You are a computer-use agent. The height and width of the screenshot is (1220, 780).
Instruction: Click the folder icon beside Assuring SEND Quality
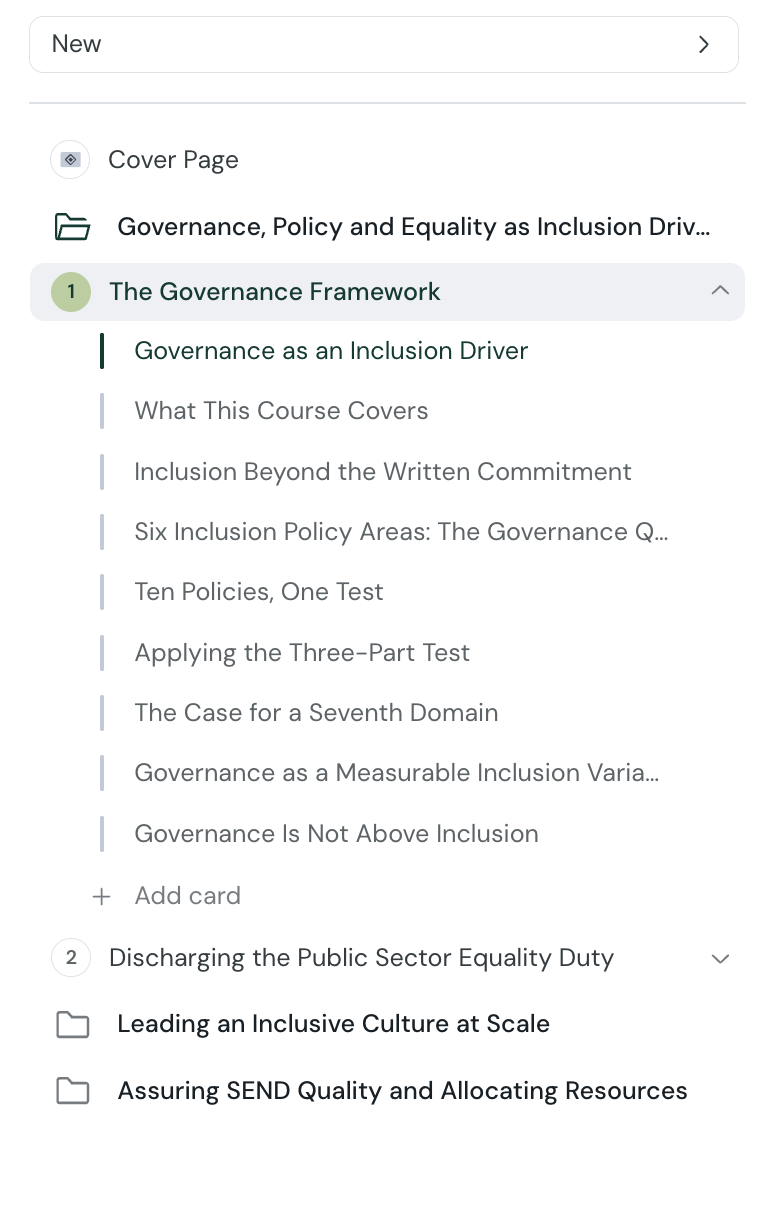coord(72,1091)
